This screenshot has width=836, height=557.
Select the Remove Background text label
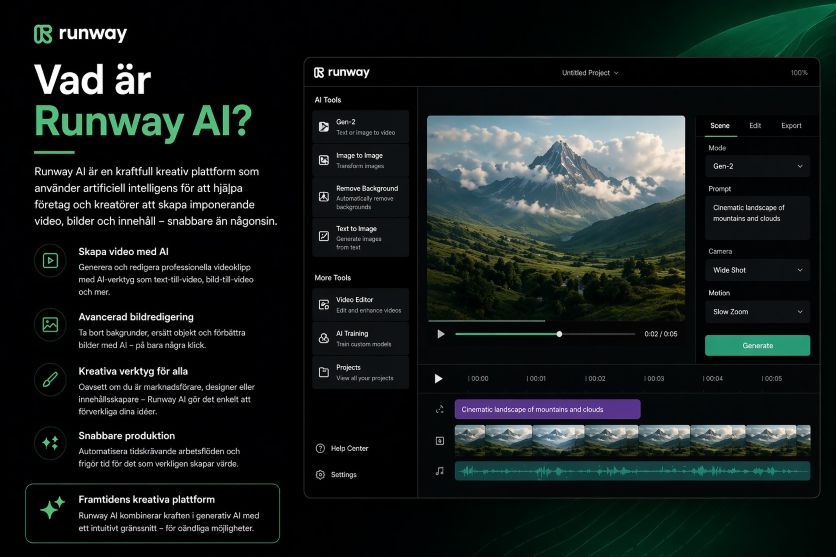pyautogui.click(x=367, y=189)
